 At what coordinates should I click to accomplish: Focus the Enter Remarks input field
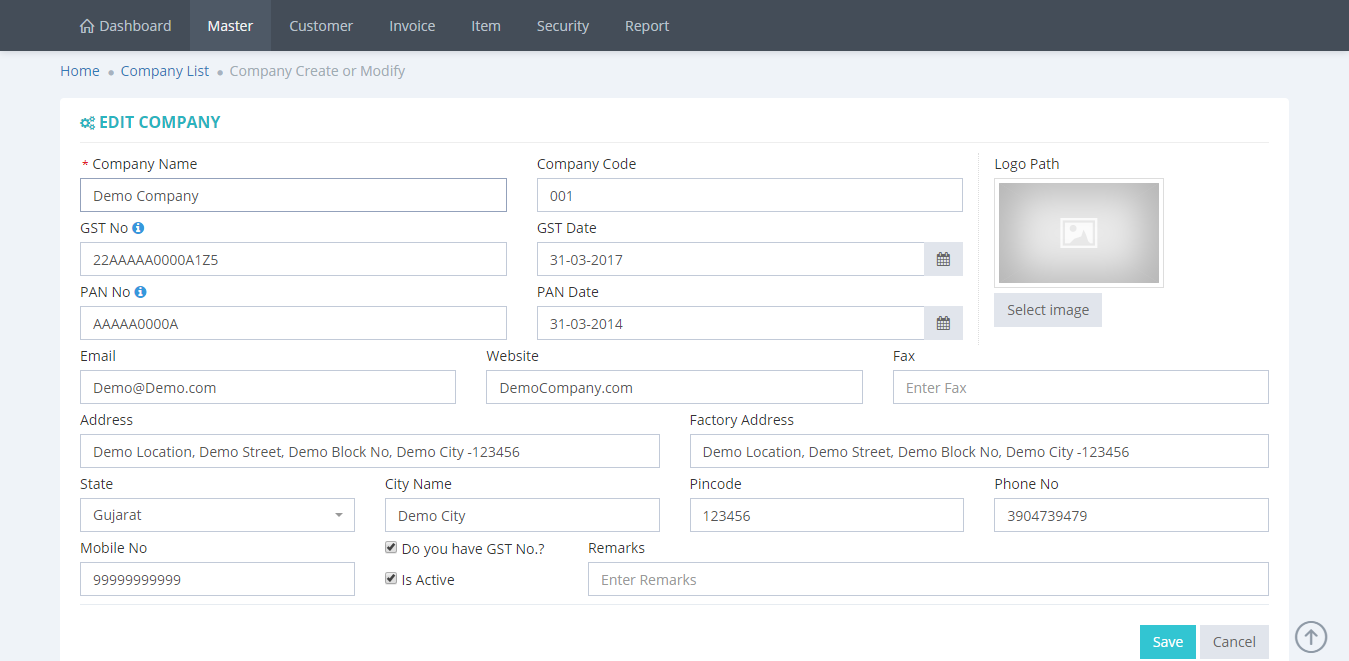pos(927,580)
